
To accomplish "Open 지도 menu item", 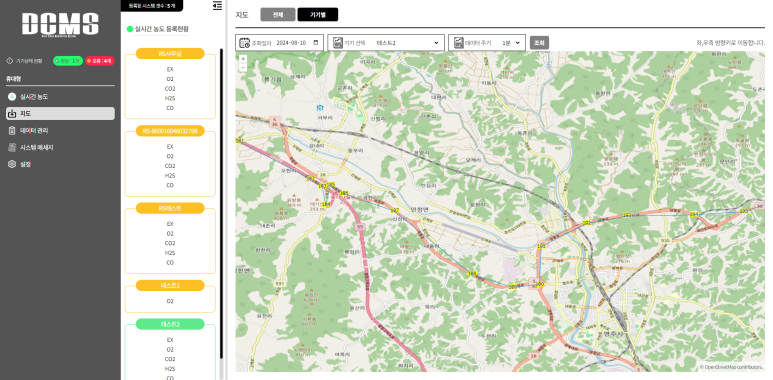I will point(60,114).
